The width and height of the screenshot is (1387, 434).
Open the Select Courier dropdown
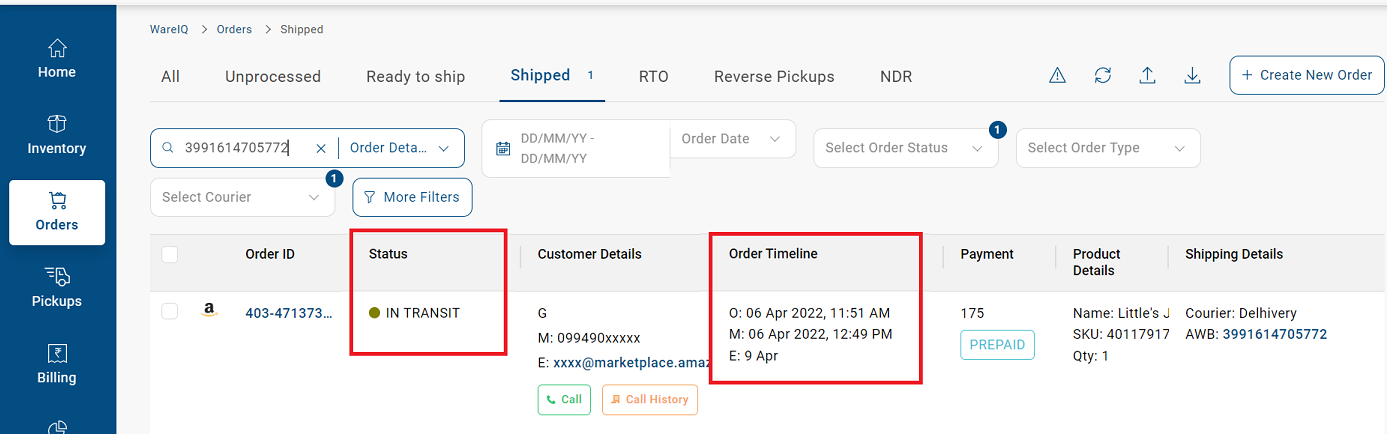[242, 197]
